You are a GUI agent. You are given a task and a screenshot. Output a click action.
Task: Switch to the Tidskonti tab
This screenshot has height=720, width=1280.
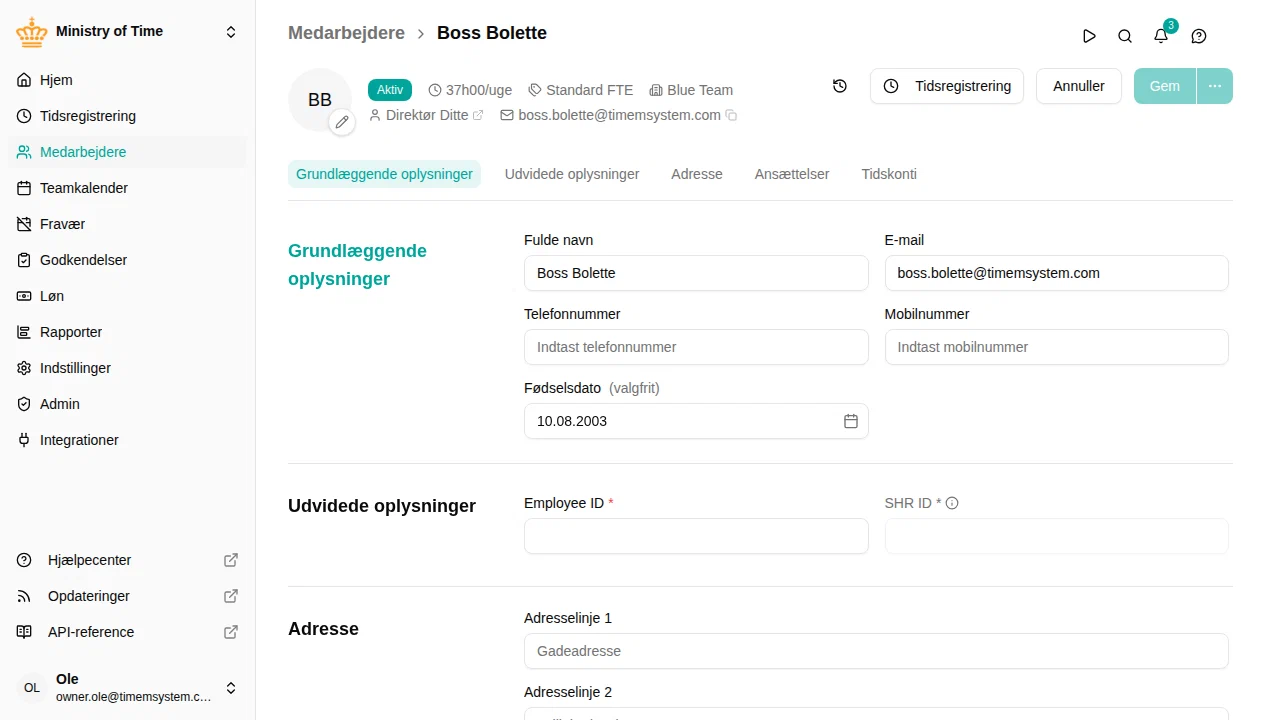coord(889,174)
